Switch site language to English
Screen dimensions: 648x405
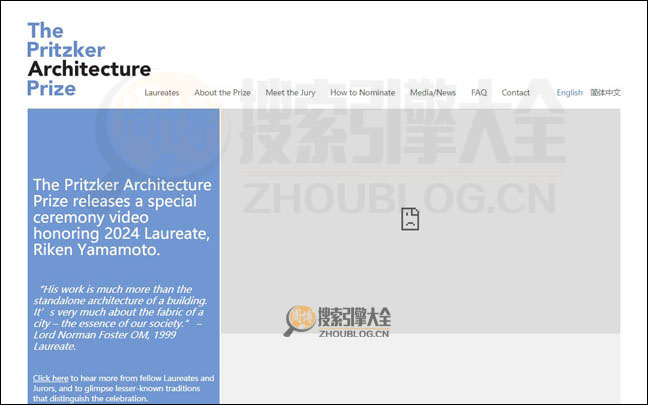pos(569,93)
